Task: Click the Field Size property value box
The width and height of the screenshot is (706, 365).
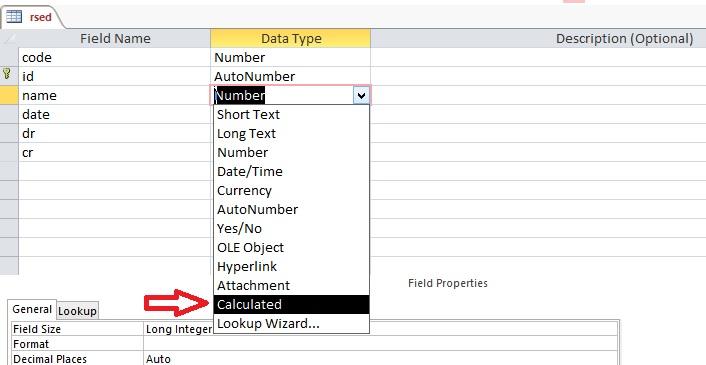Action: pos(382,329)
